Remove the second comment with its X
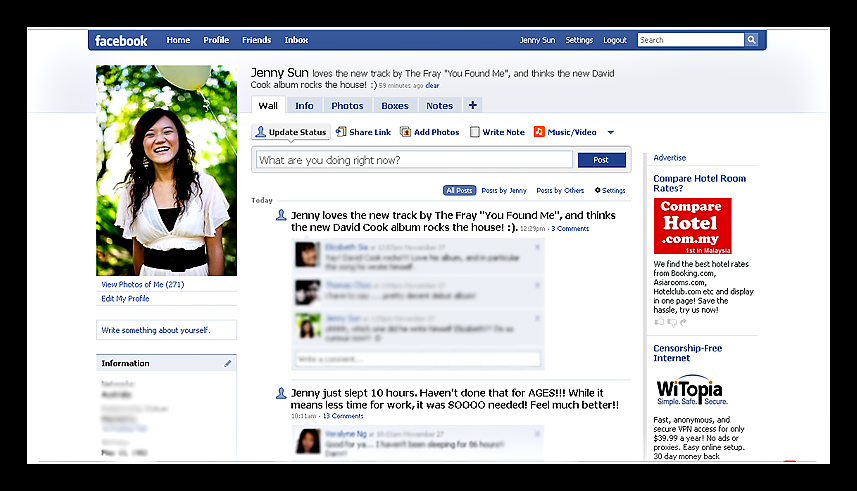857x491 pixels. 537,285
